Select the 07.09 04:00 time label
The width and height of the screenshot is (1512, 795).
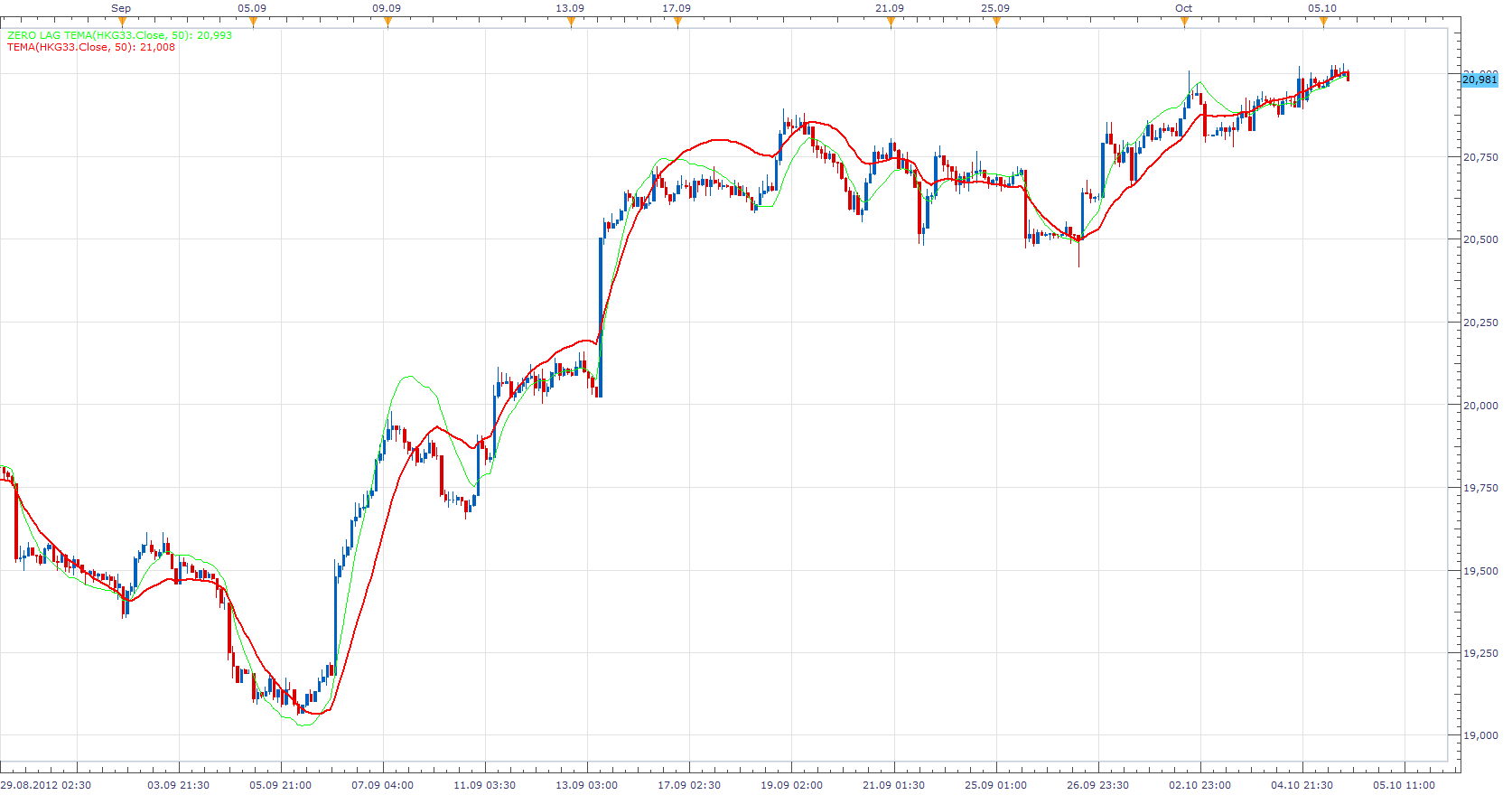pyautogui.click(x=383, y=784)
